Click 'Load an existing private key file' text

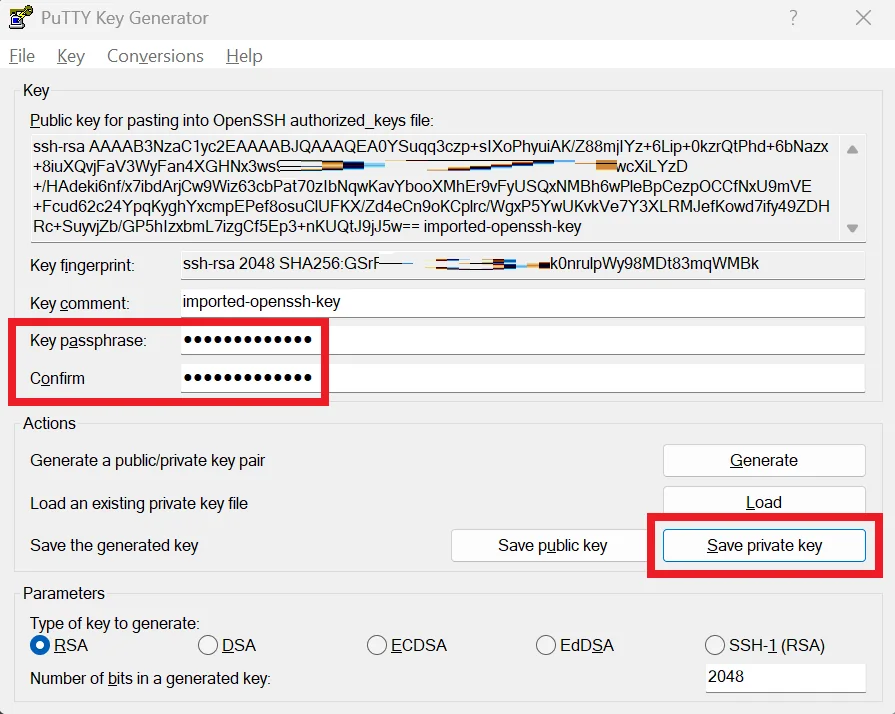[139, 503]
